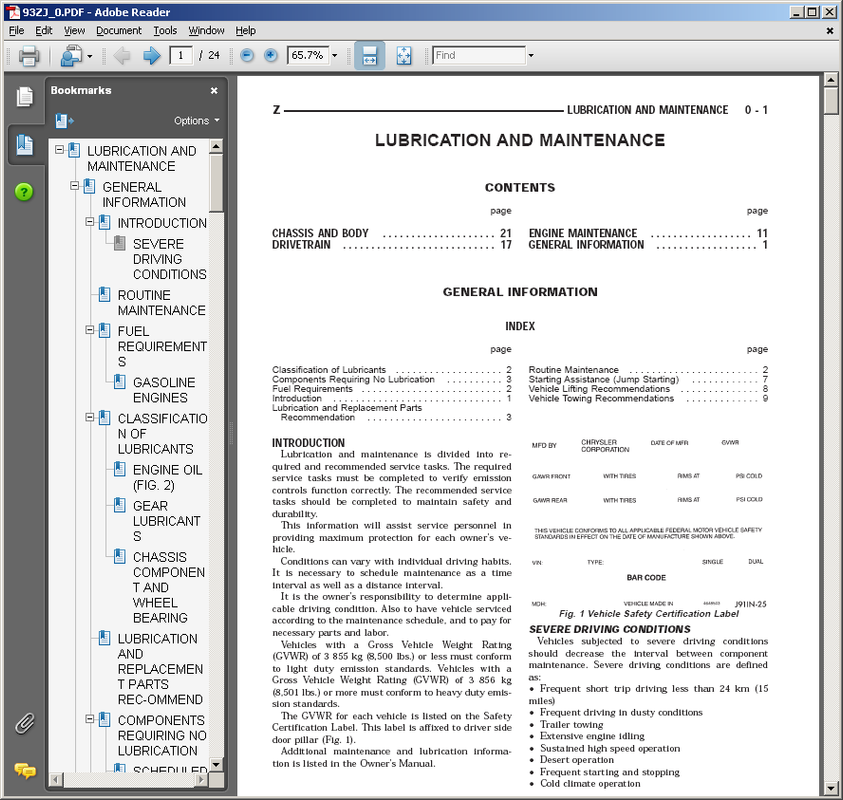
Task: Select the Fit Page view icon
Action: pos(404,55)
